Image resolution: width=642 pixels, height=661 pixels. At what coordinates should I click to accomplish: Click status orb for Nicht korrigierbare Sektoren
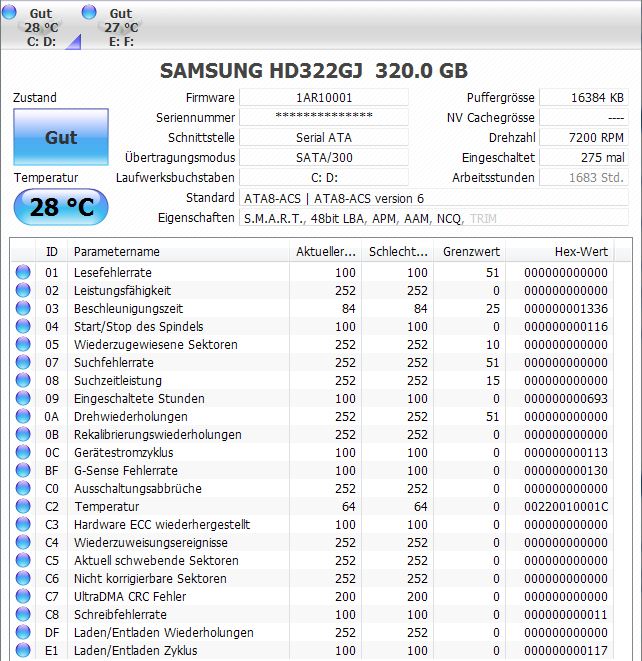tap(23, 578)
